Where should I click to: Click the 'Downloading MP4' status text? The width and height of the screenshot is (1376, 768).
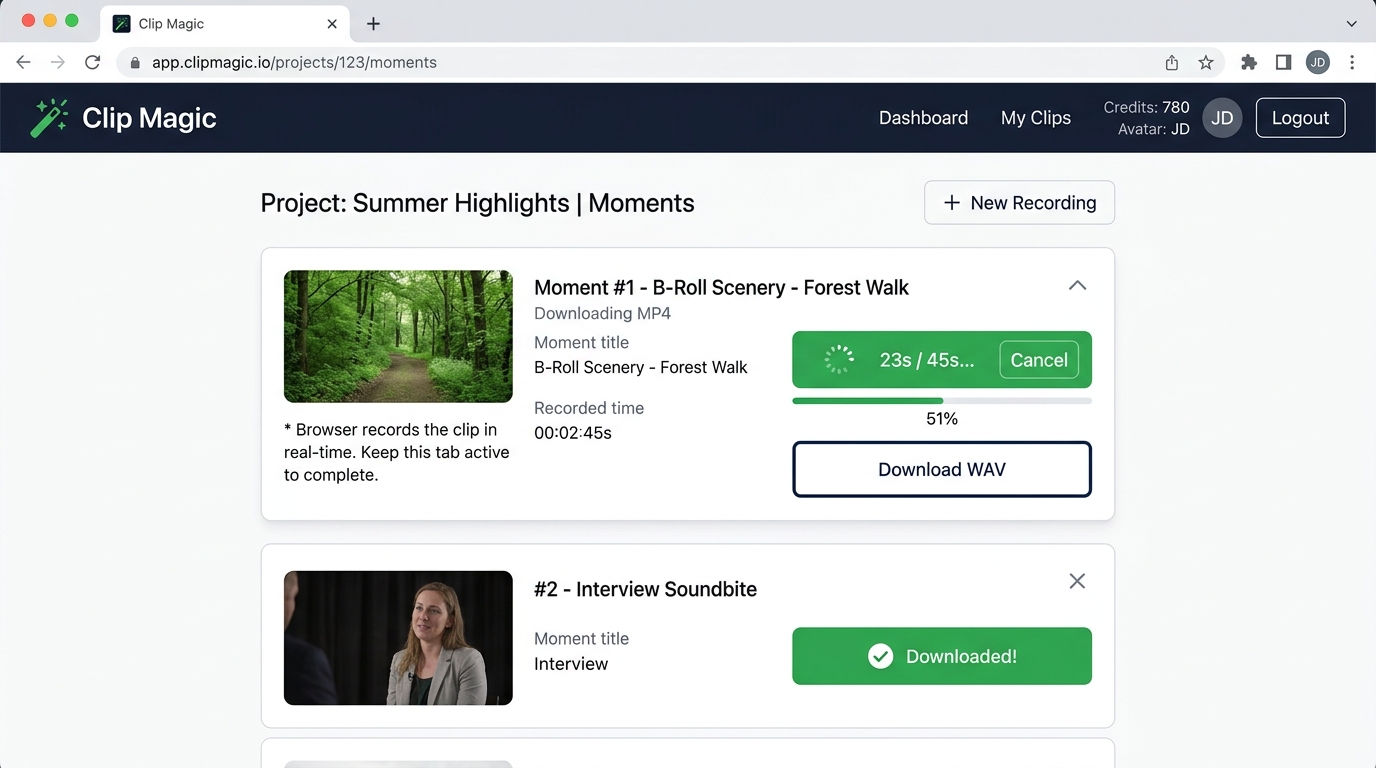[x=602, y=313]
